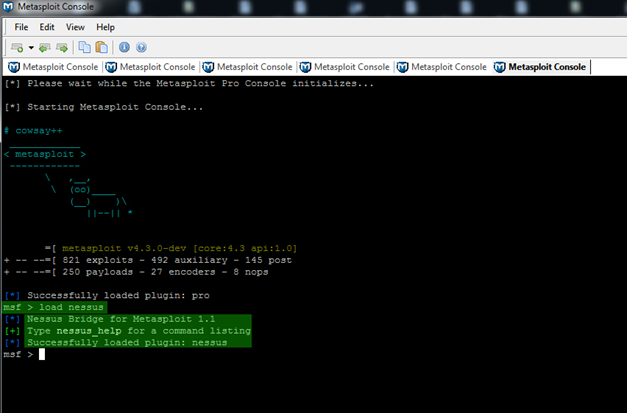This screenshot has height=413, width=627.
Task: Go to previous console with left green arrow icon
Action: (44, 48)
